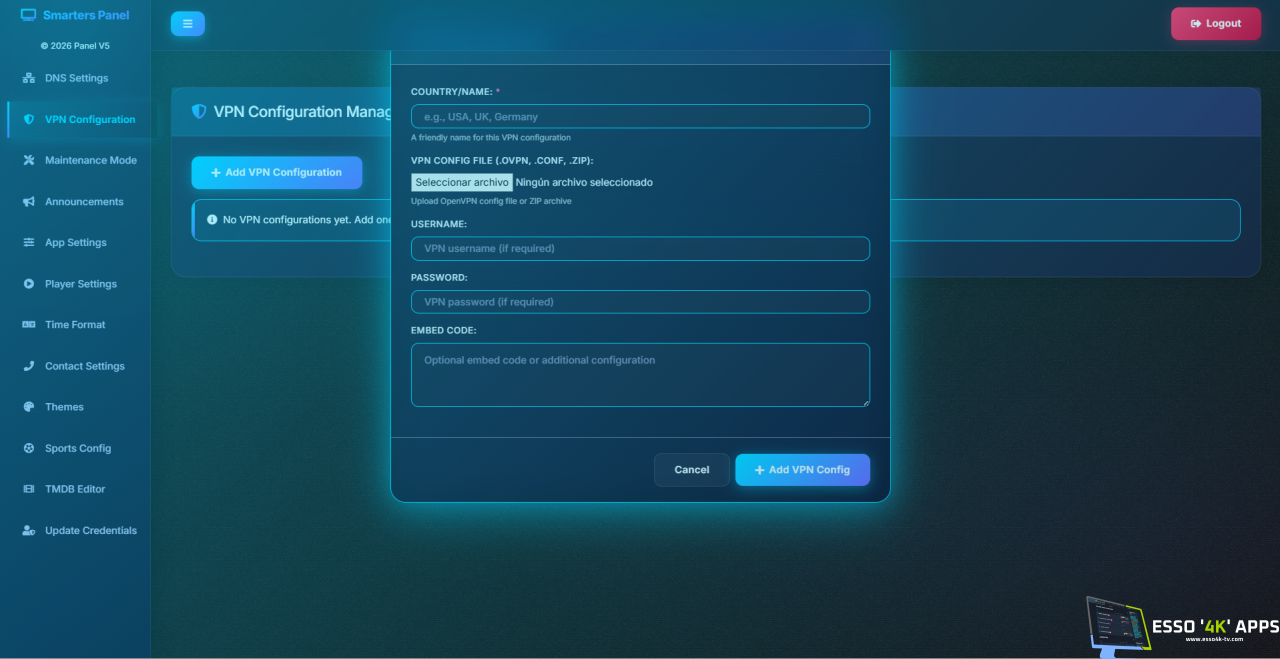Click the Logout button
1280x659 pixels.
coord(1216,24)
